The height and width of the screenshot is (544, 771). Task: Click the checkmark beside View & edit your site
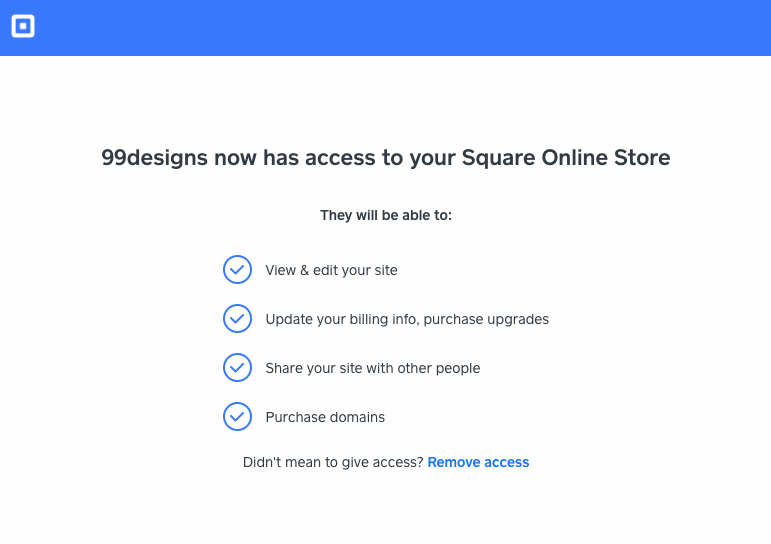237,270
